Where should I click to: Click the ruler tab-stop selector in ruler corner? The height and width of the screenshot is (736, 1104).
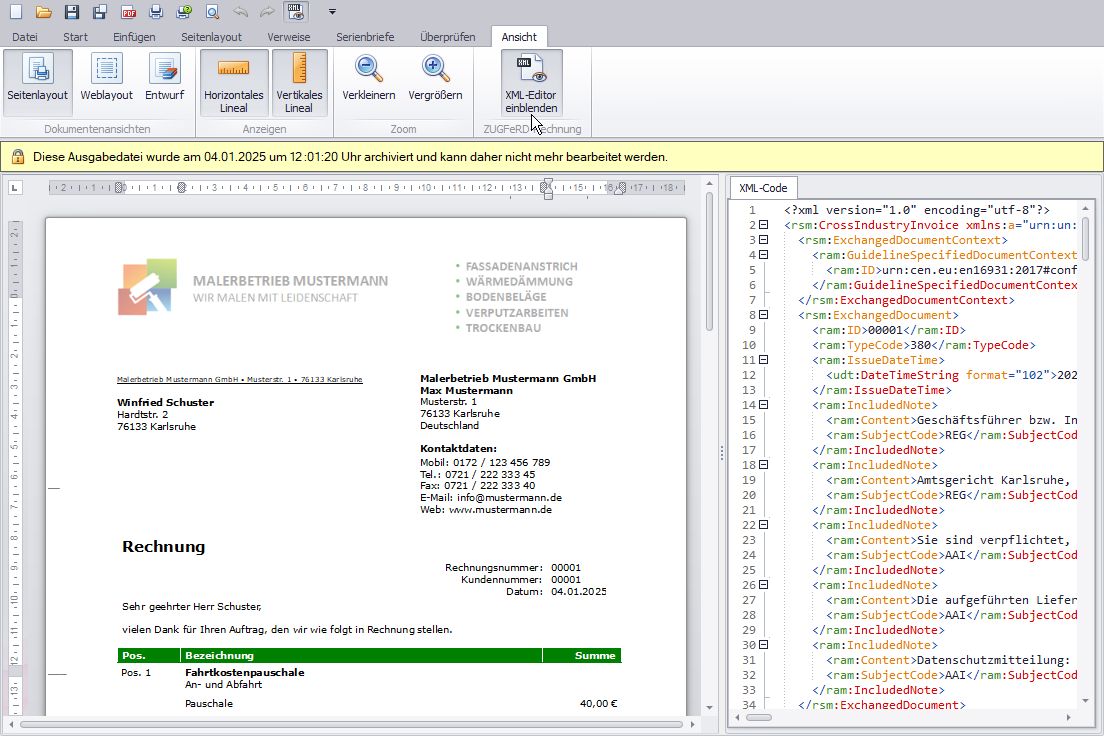[x=15, y=187]
